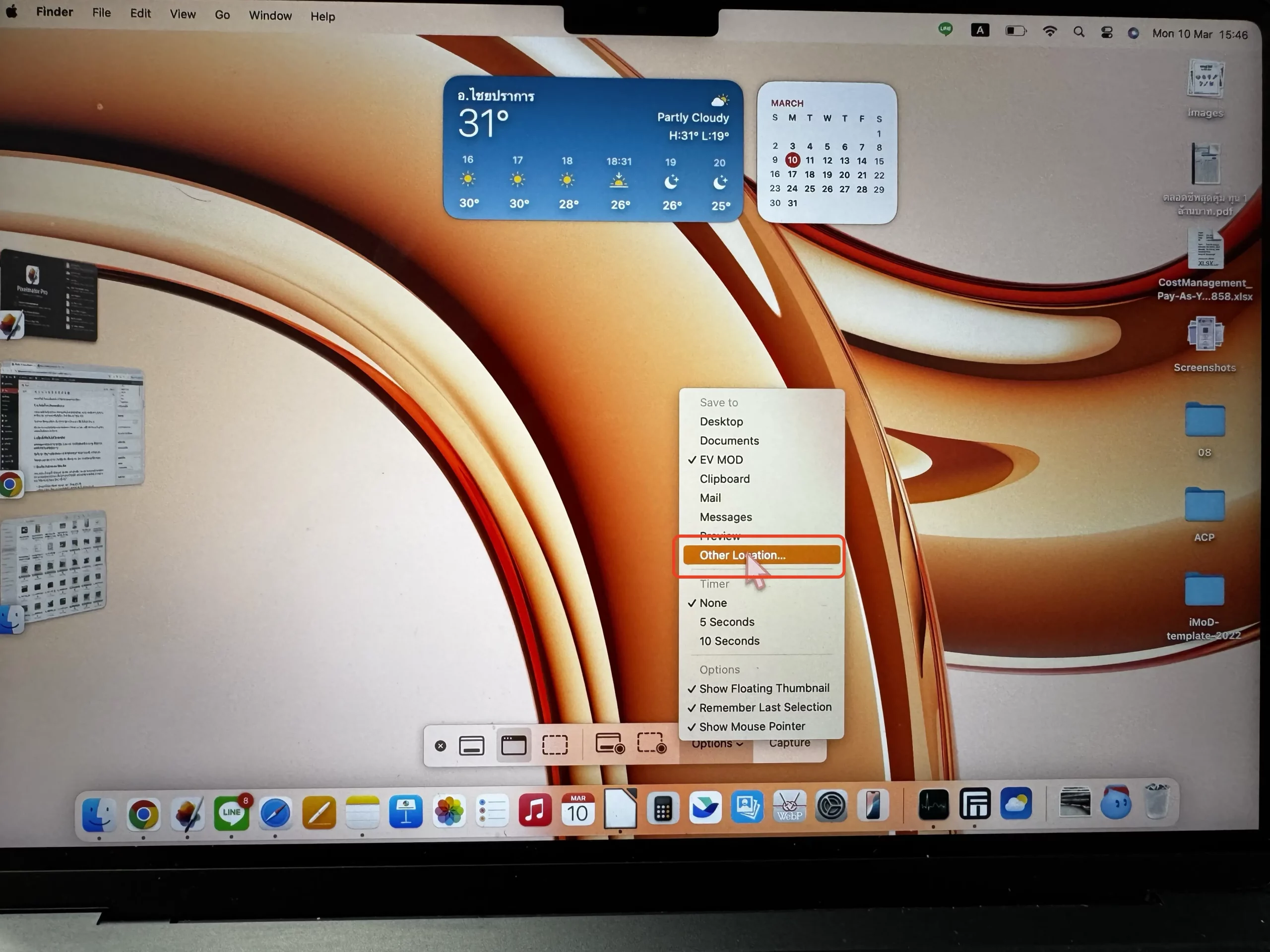Open the Go menu in menu bar
This screenshot has width=1270, height=952.
[222, 15]
